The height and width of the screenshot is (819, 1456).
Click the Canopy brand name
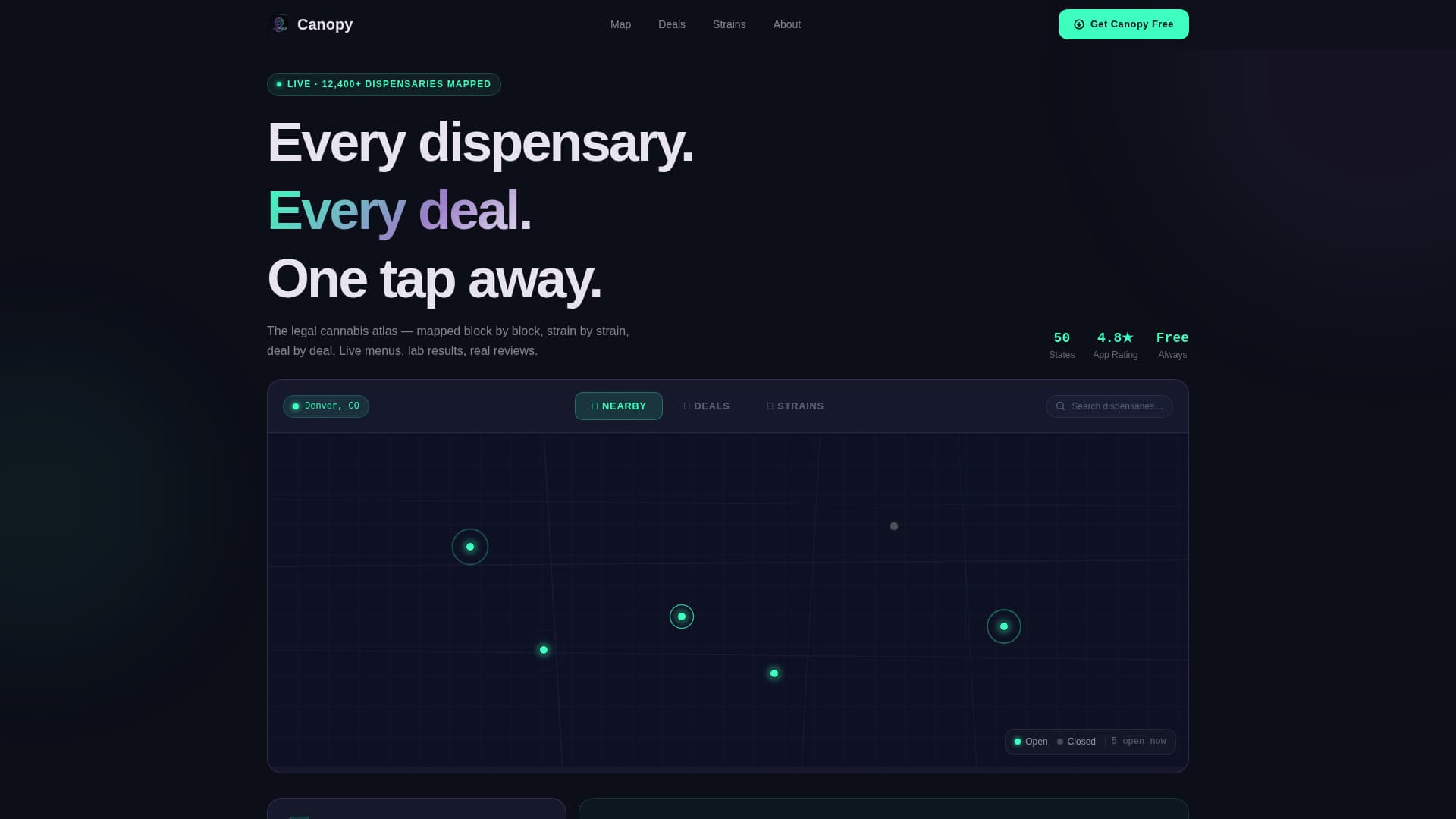pyautogui.click(x=325, y=24)
